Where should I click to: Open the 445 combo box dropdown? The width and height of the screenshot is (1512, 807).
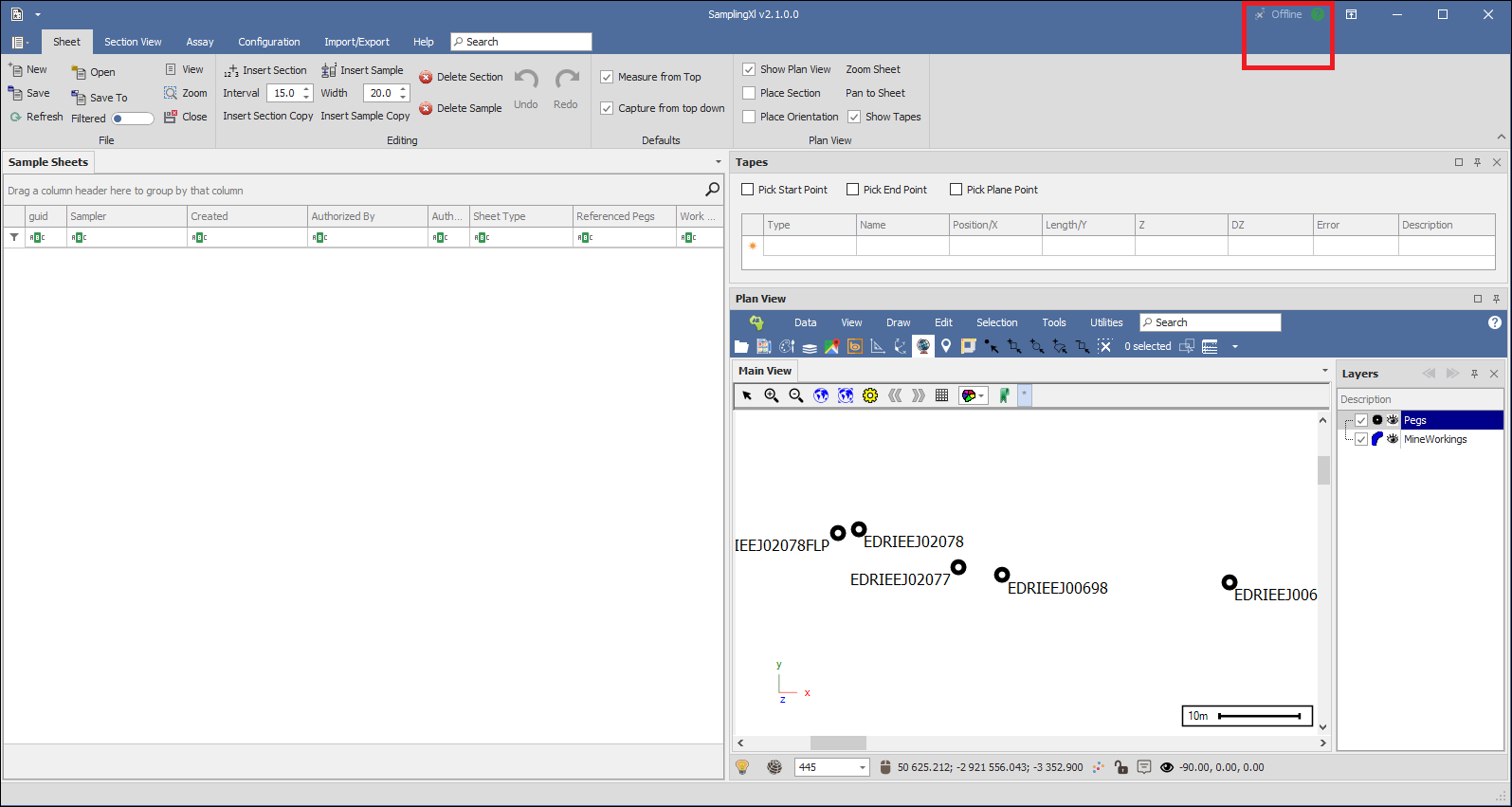[x=862, y=767]
